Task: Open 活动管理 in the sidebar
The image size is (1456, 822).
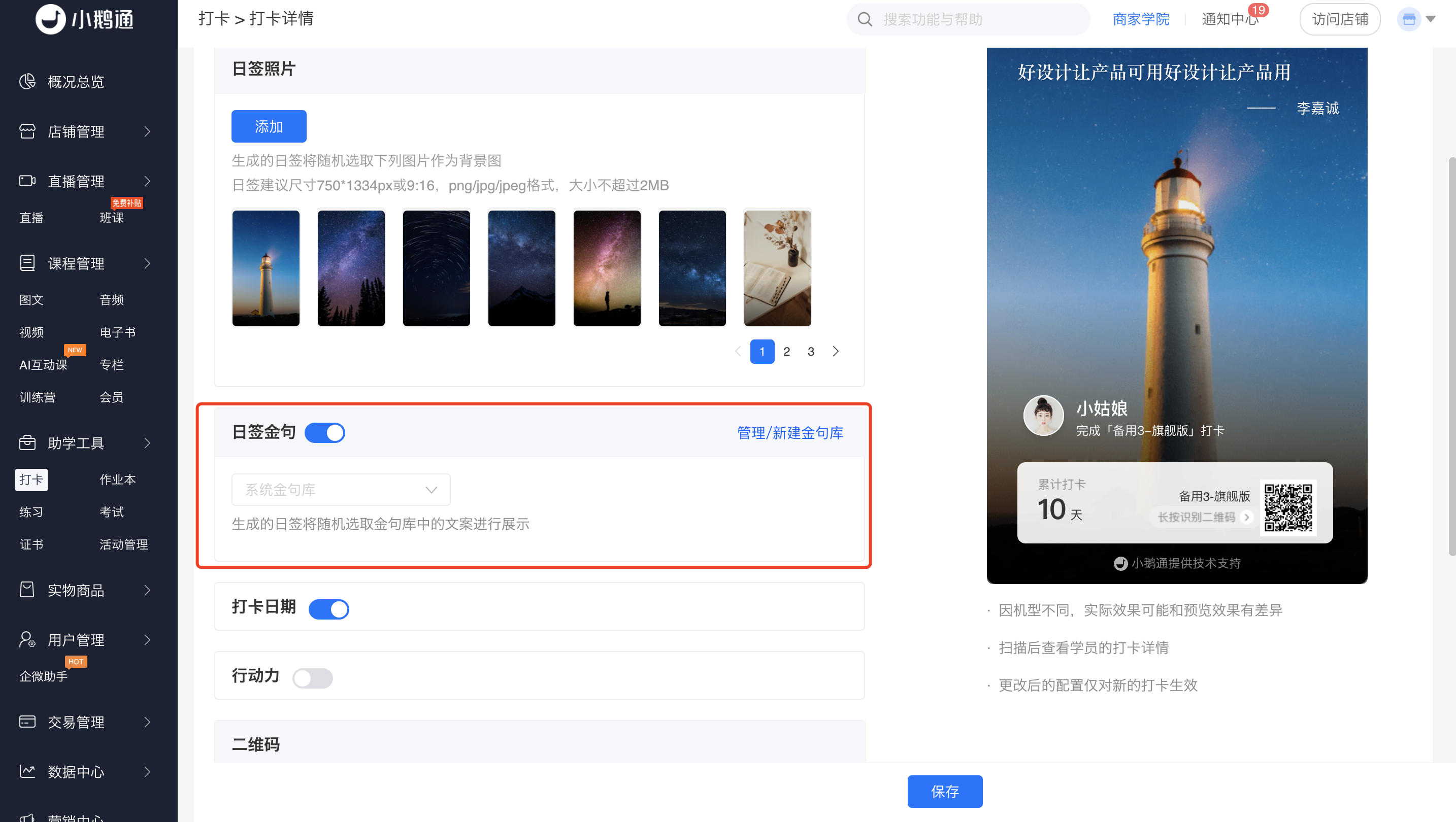Action: (x=123, y=544)
